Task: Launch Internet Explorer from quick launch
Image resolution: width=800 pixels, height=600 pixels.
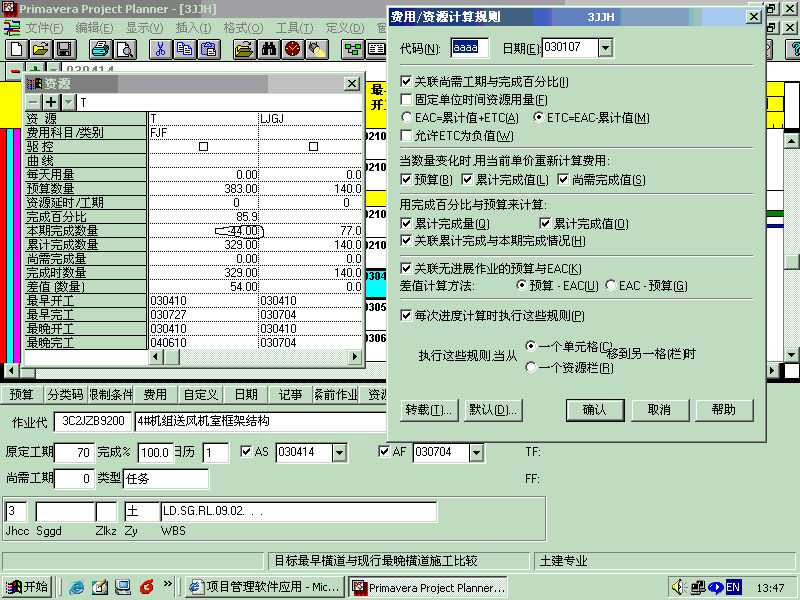Action: point(77,587)
